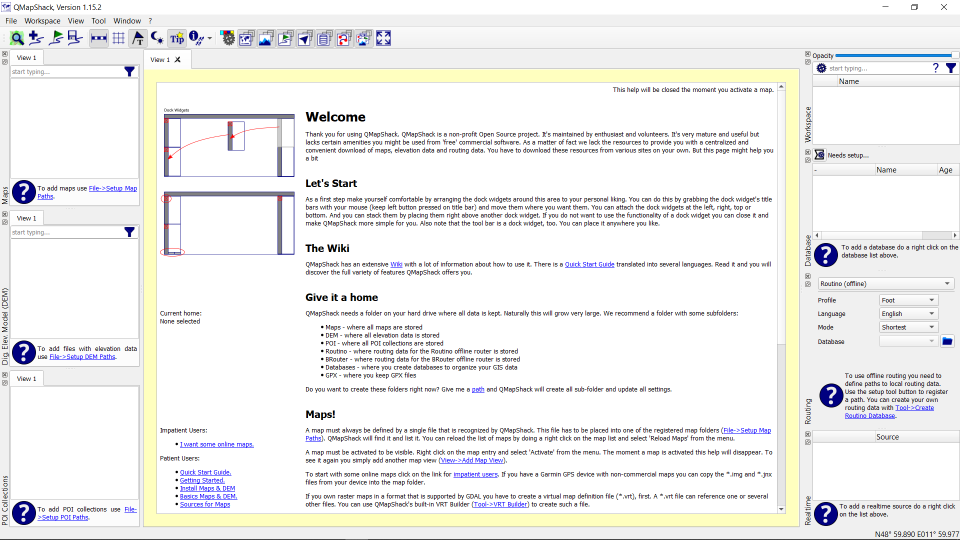Open the Getting Started link
The image size is (960, 540).
(202, 481)
